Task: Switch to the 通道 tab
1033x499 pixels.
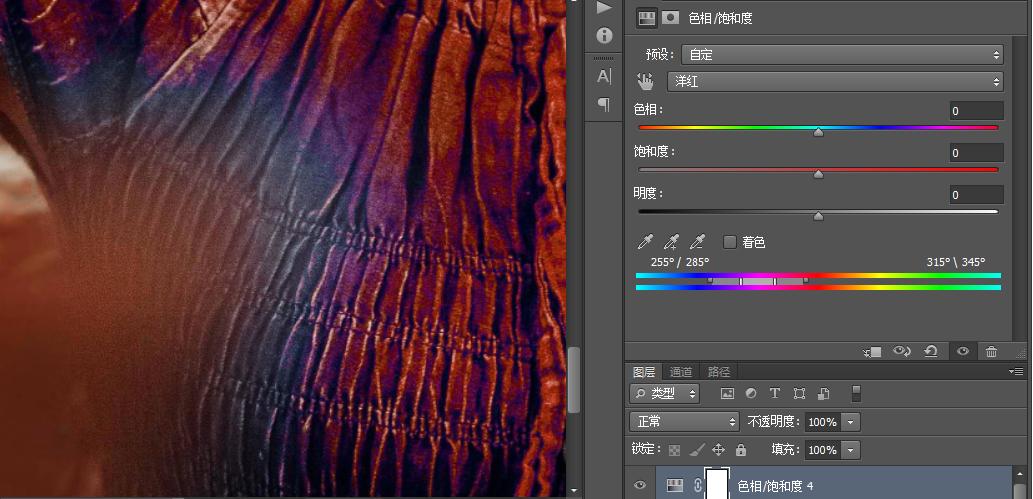Action: (x=681, y=372)
